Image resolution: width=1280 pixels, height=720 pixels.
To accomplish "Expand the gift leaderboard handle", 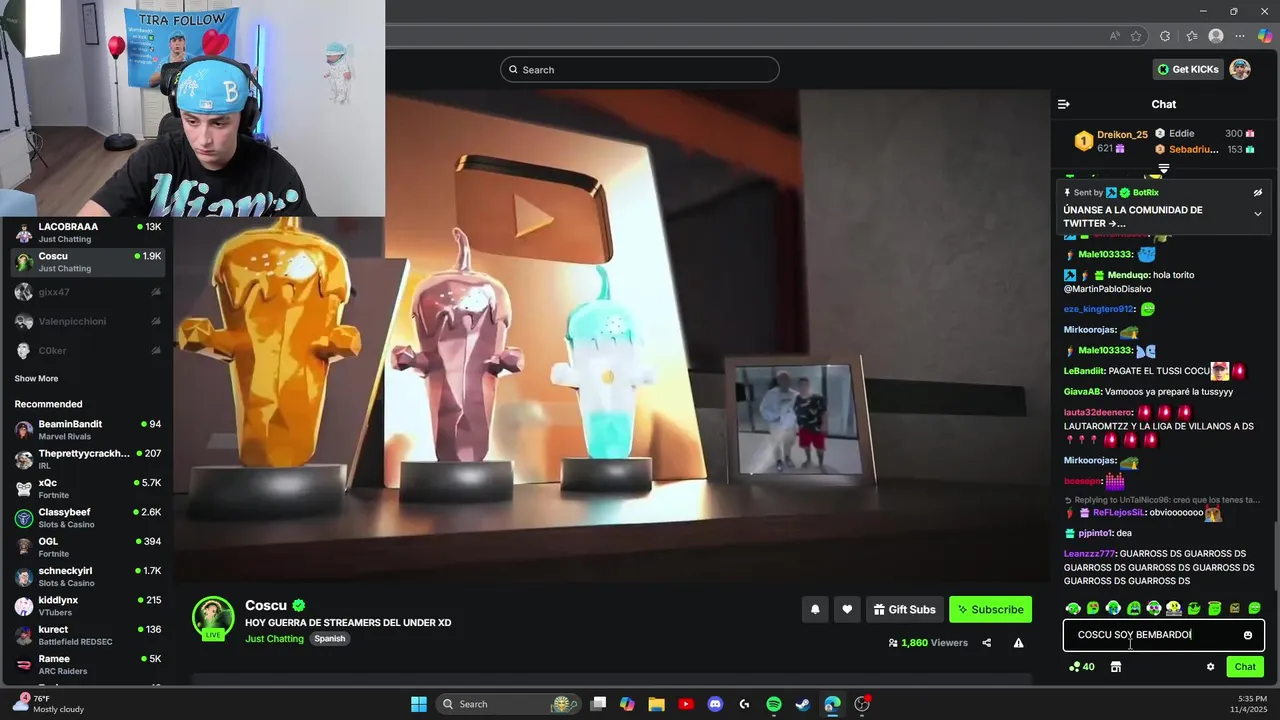I will [1164, 168].
